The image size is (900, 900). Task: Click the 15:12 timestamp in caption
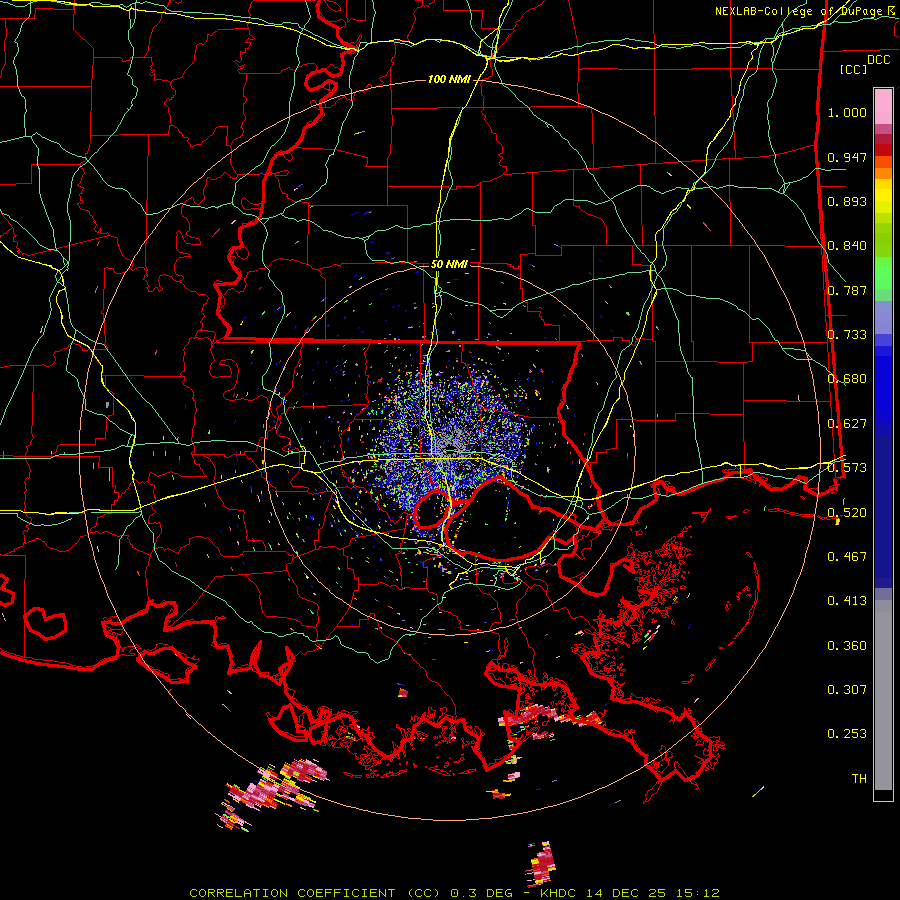(697, 893)
